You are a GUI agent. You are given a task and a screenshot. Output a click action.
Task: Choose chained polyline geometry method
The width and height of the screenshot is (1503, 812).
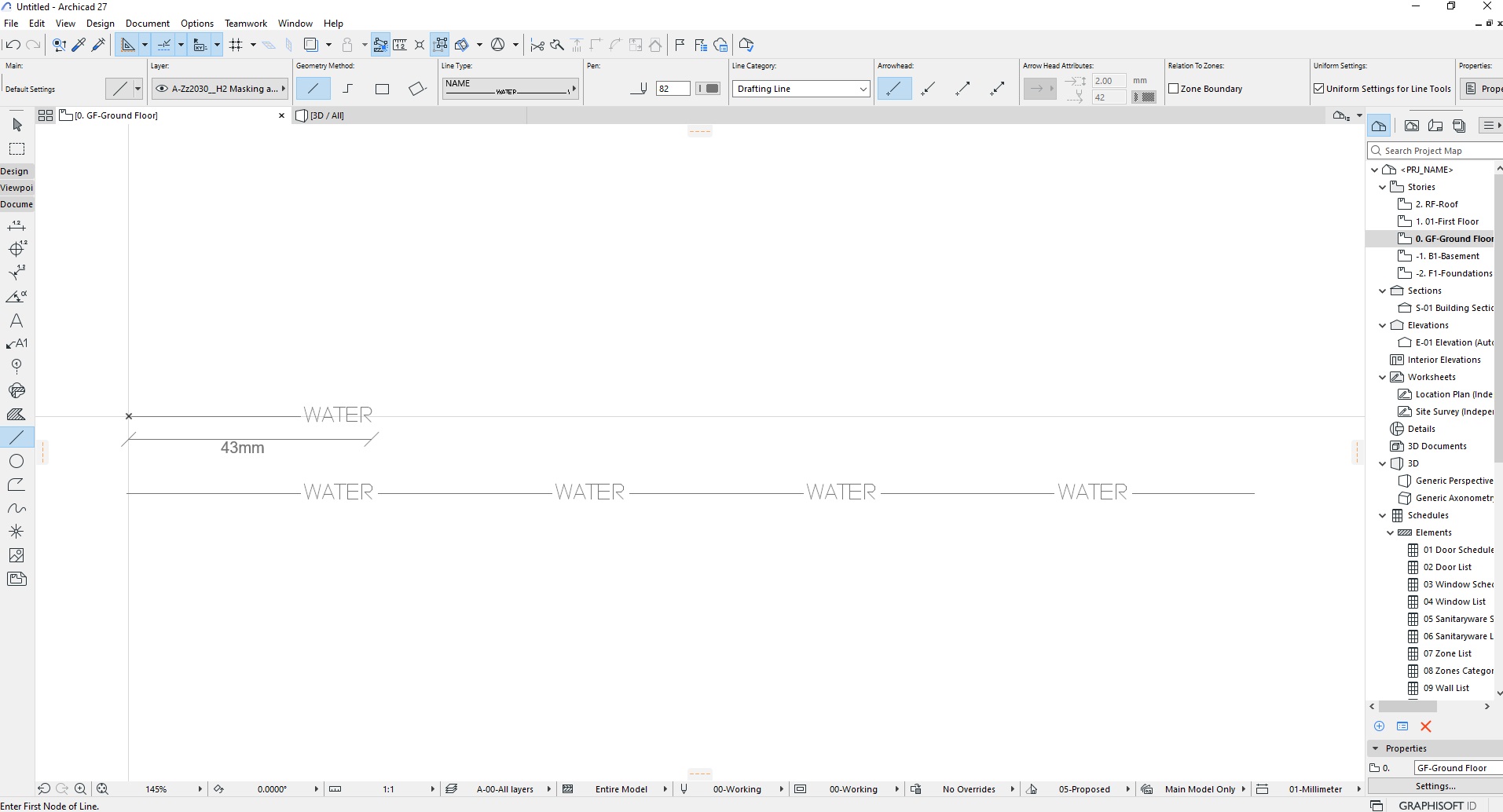coord(348,89)
